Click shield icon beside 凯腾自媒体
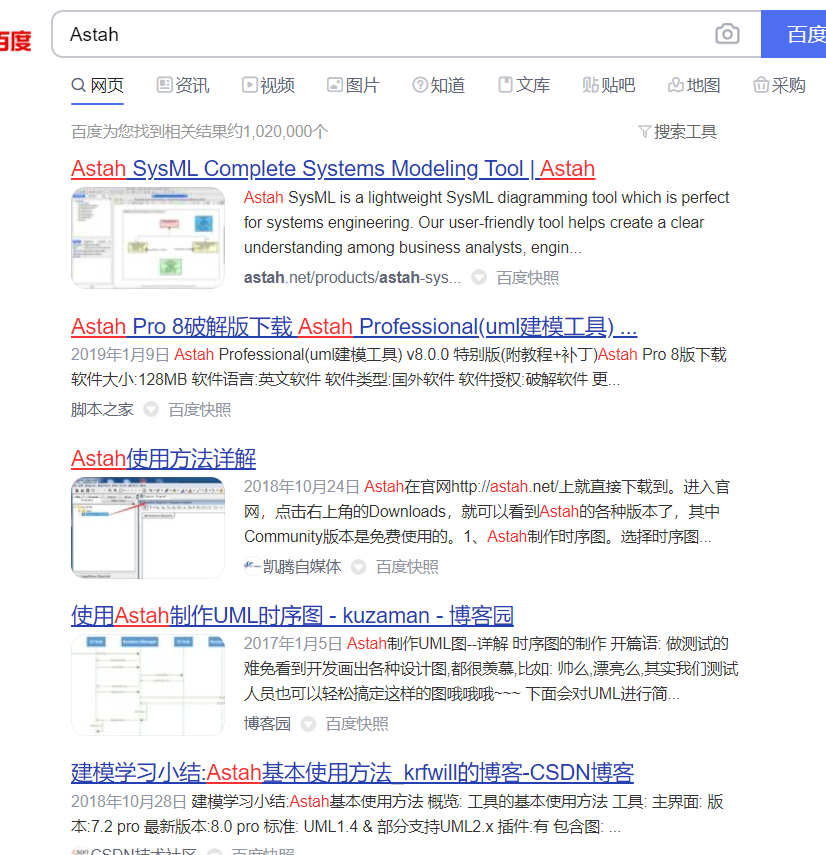826x855 pixels. 358,567
